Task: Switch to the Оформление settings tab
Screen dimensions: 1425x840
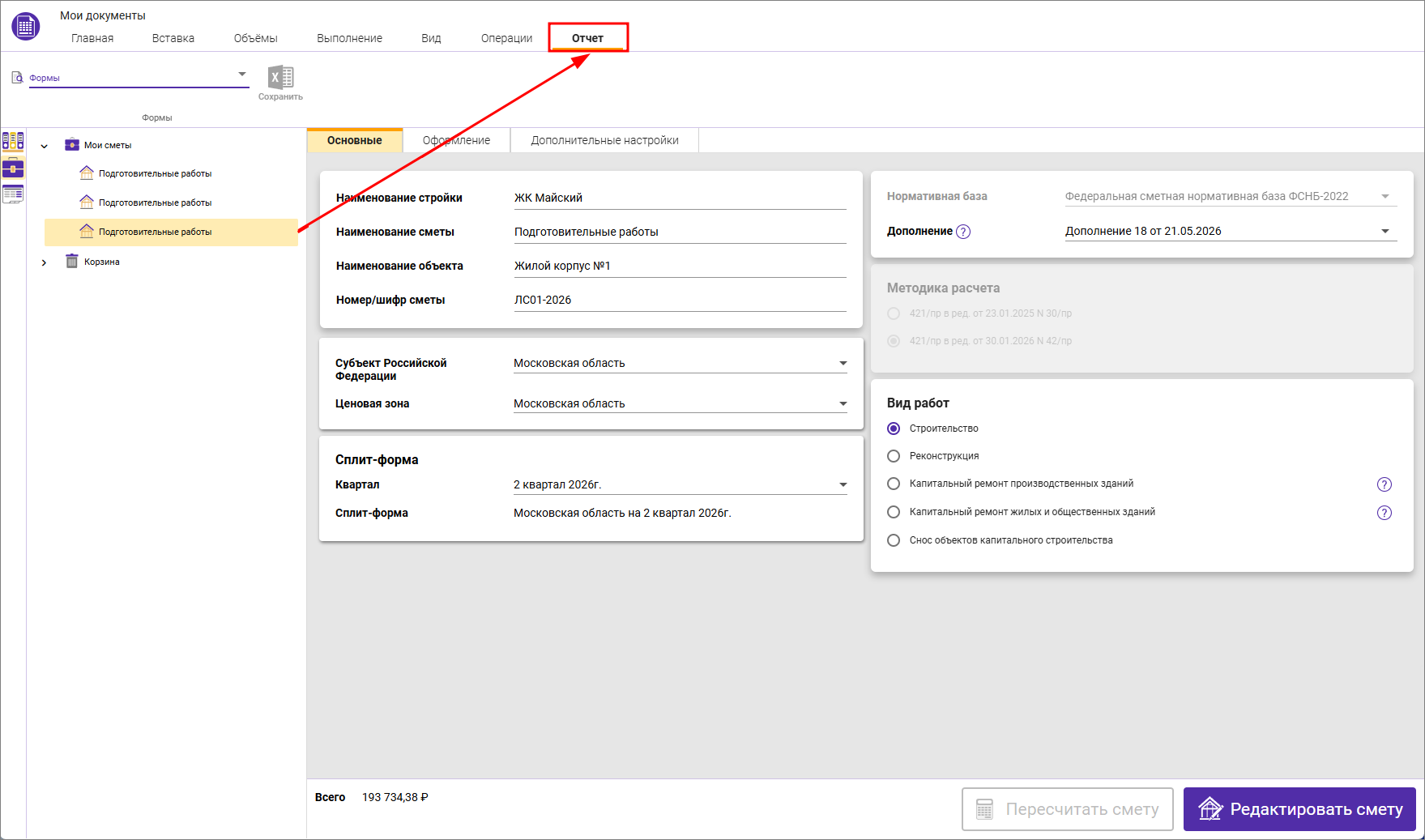Action: 457,140
